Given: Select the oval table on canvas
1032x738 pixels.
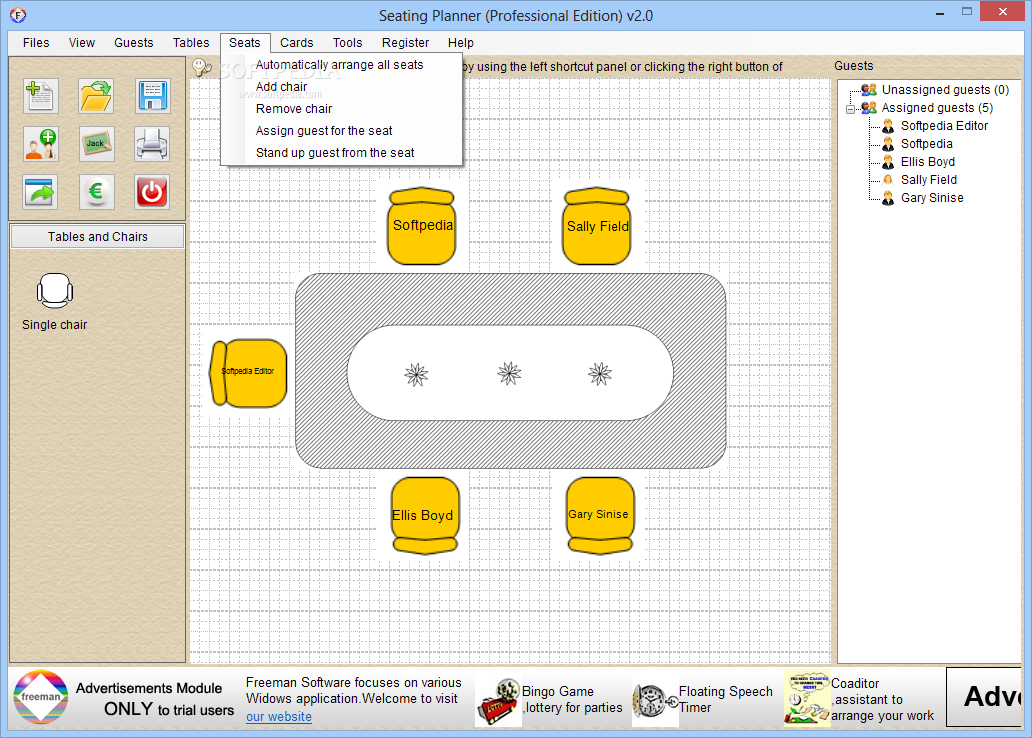Looking at the screenshot, I should pyautogui.click(x=511, y=371).
